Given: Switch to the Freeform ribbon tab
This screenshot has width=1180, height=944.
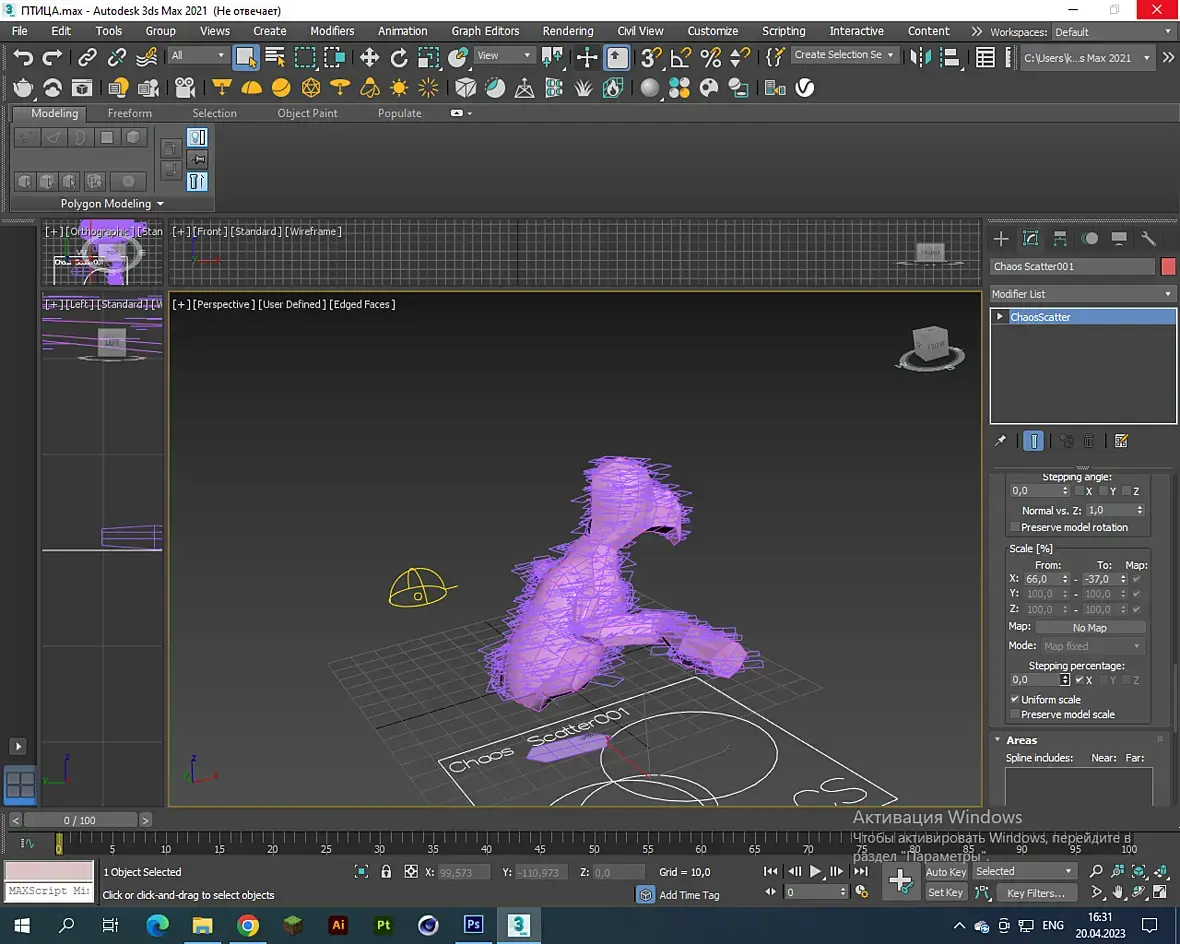Looking at the screenshot, I should (130, 113).
